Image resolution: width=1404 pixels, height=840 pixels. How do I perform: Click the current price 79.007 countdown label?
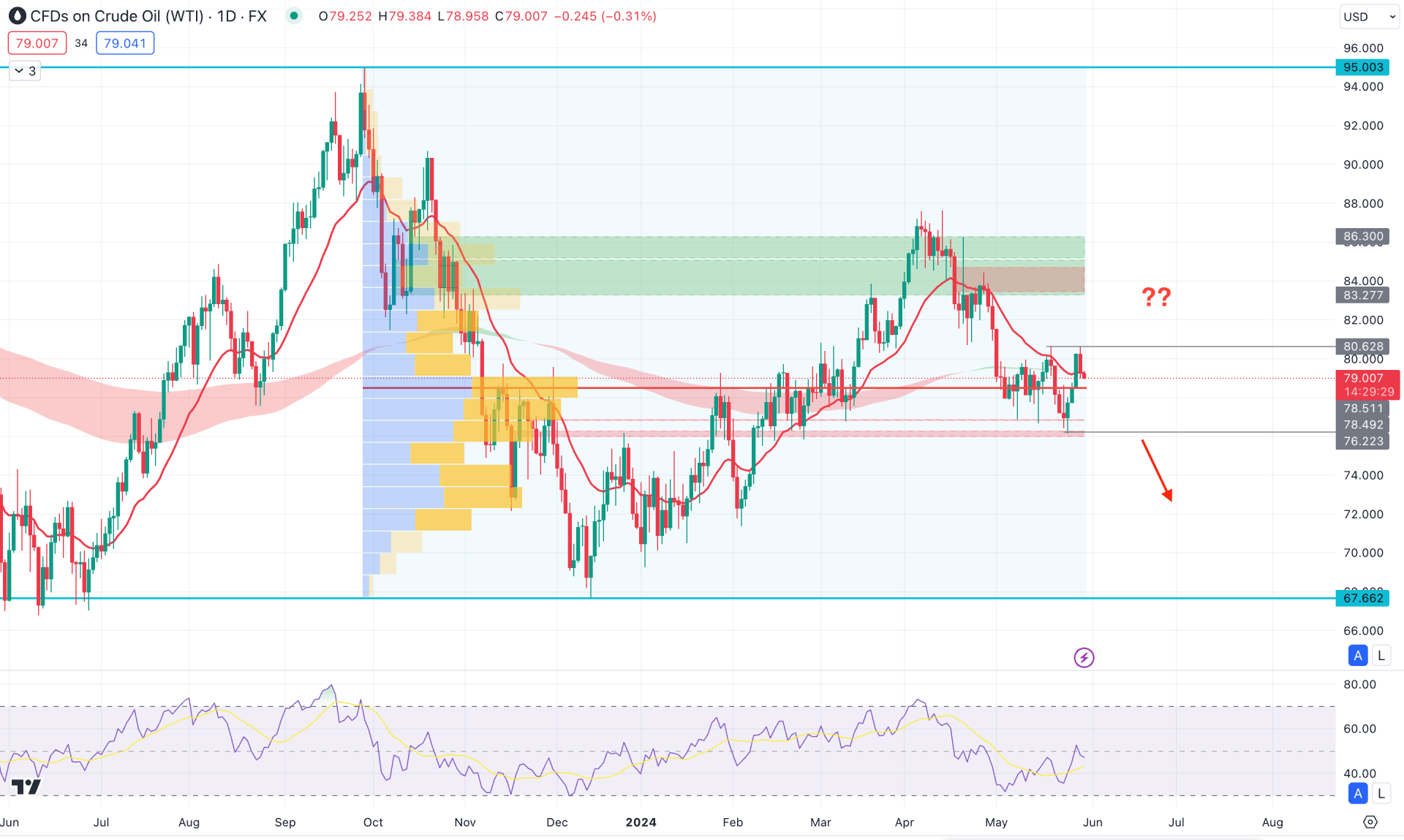click(x=1368, y=385)
